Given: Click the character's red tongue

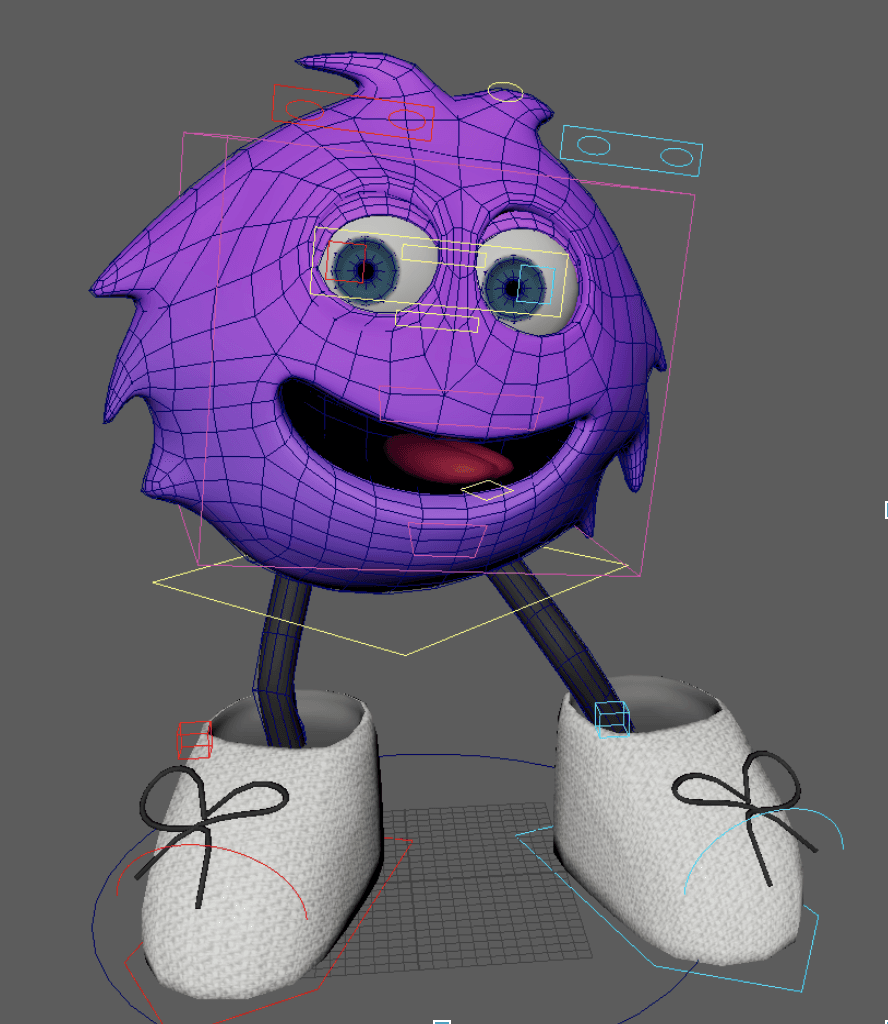Looking at the screenshot, I should coord(449,459).
